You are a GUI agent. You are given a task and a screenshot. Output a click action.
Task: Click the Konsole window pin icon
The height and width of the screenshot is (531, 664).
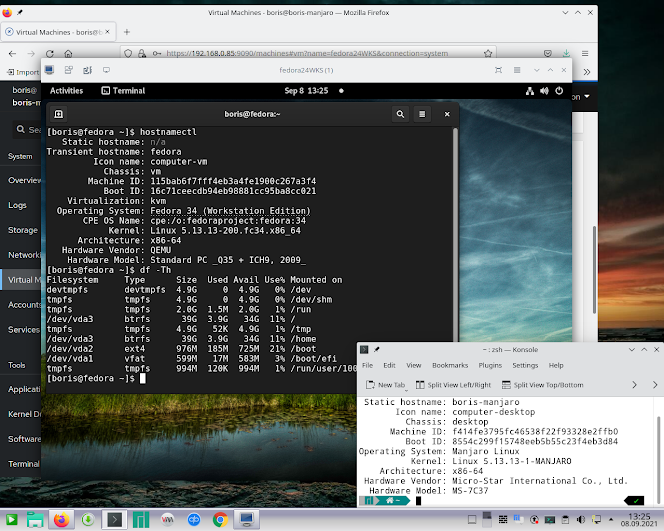pyautogui.click(x=376, y=349)
